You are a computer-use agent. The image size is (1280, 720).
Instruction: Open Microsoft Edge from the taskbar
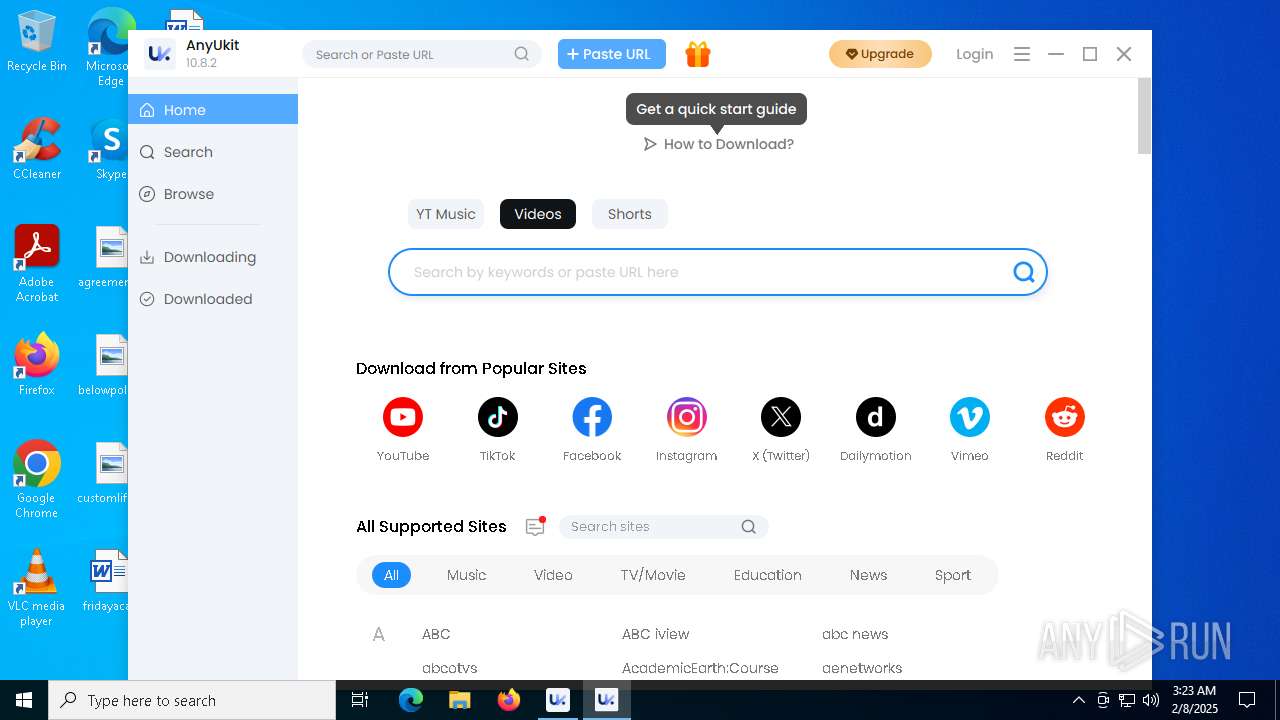pos(411,700)
